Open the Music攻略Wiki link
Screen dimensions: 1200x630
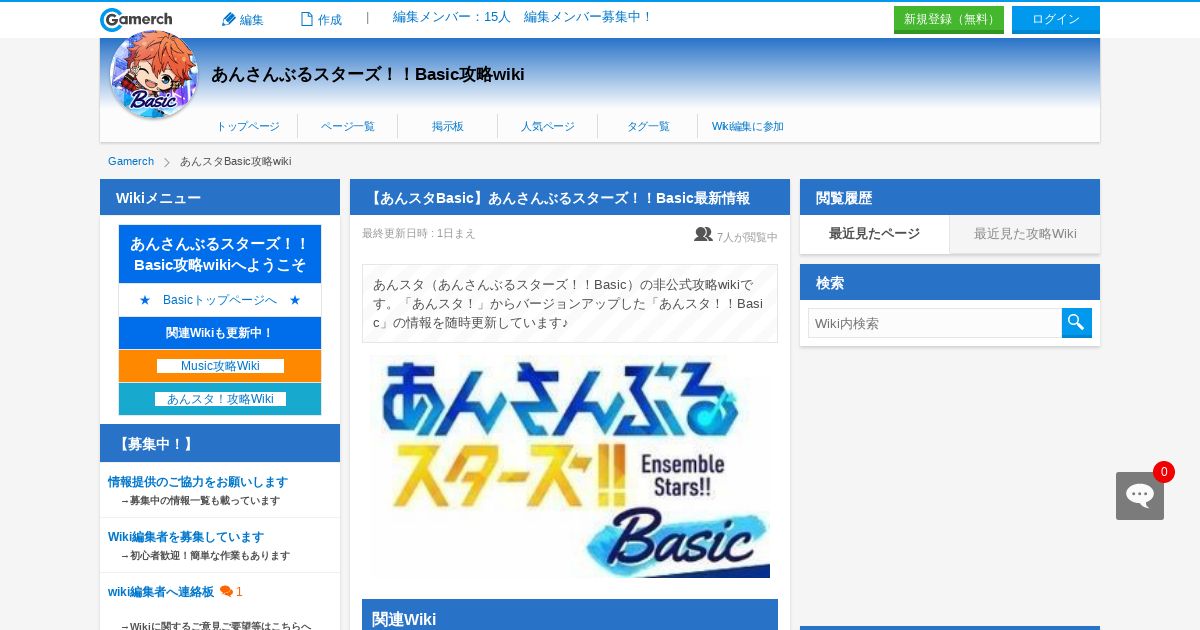coord(220,366)
